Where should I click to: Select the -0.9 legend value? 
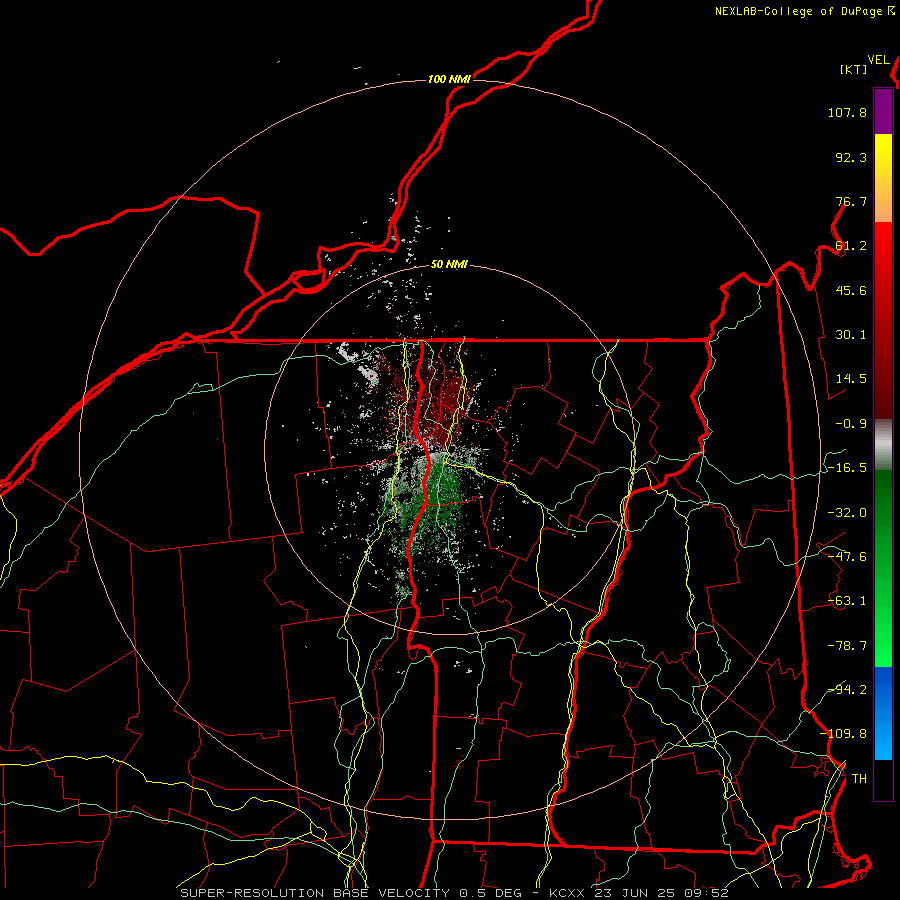pos(851,424)
